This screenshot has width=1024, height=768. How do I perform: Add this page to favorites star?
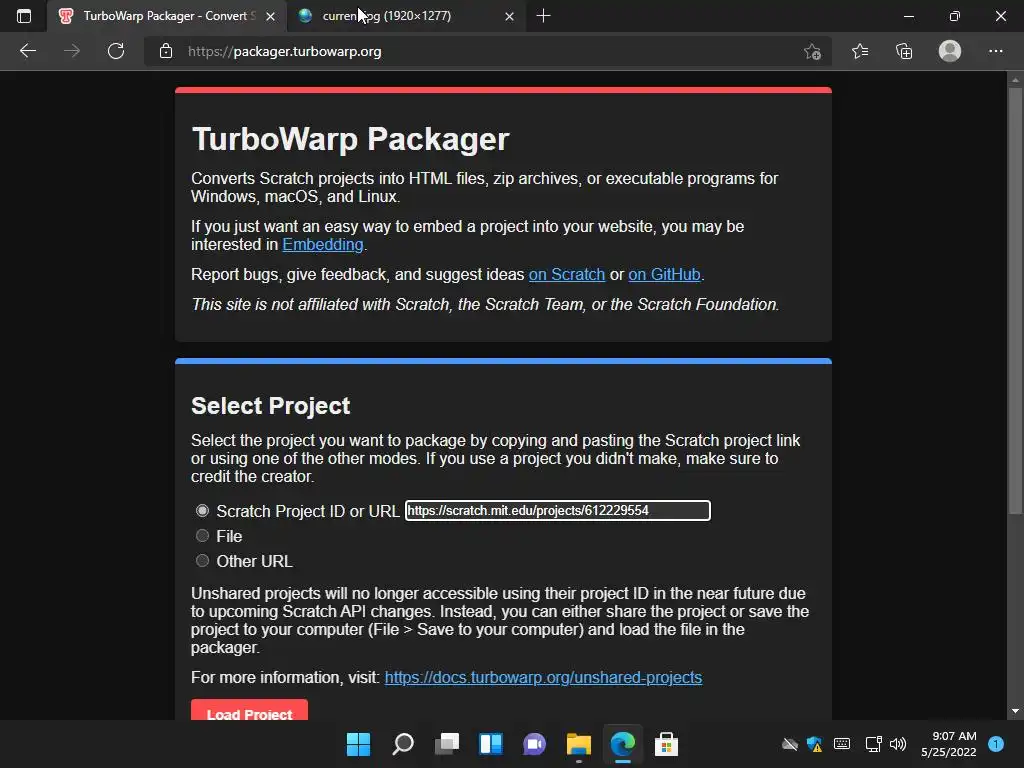(812, 51)
